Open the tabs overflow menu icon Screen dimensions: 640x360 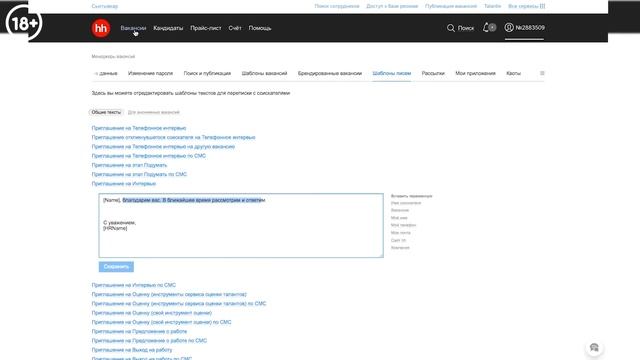tap(542, 73)
